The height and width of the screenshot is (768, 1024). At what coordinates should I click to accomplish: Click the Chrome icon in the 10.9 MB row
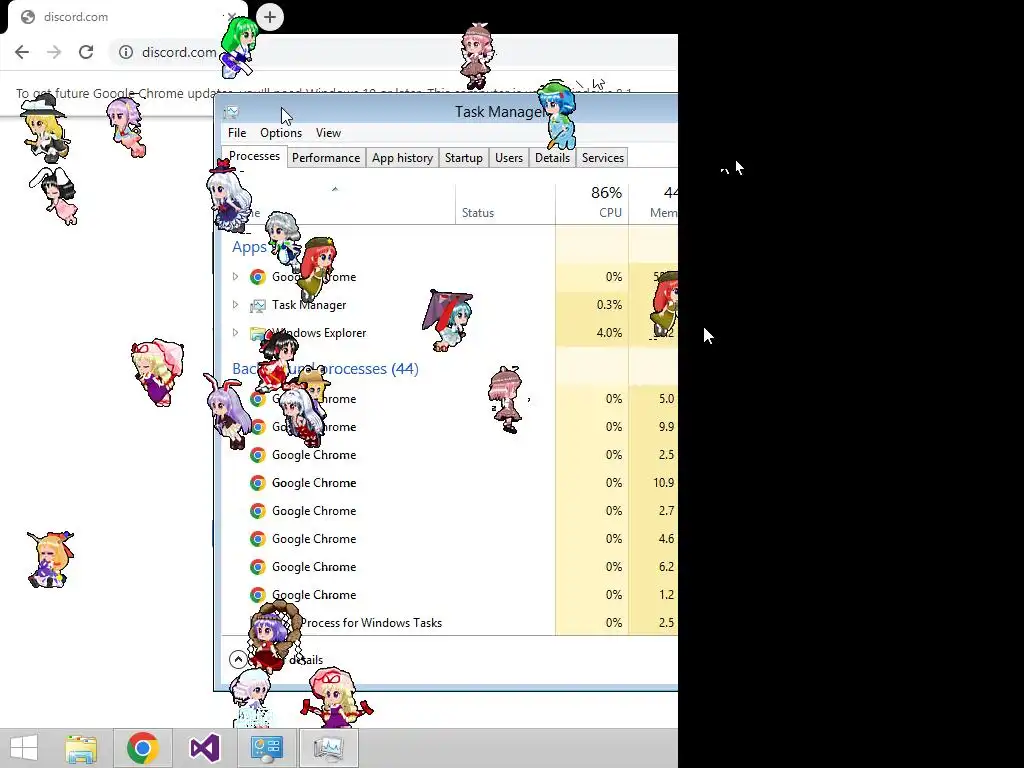tap(258, 483)
